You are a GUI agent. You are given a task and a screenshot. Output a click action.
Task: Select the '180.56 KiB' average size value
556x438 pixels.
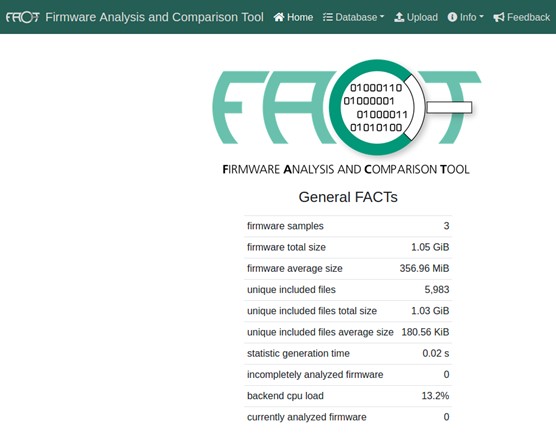coord(425,332)
